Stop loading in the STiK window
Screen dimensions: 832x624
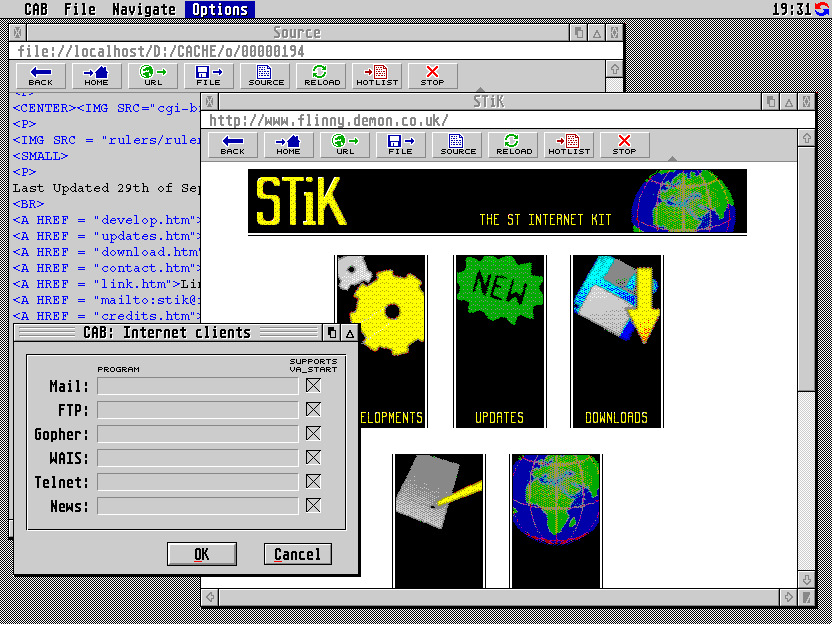625,145
